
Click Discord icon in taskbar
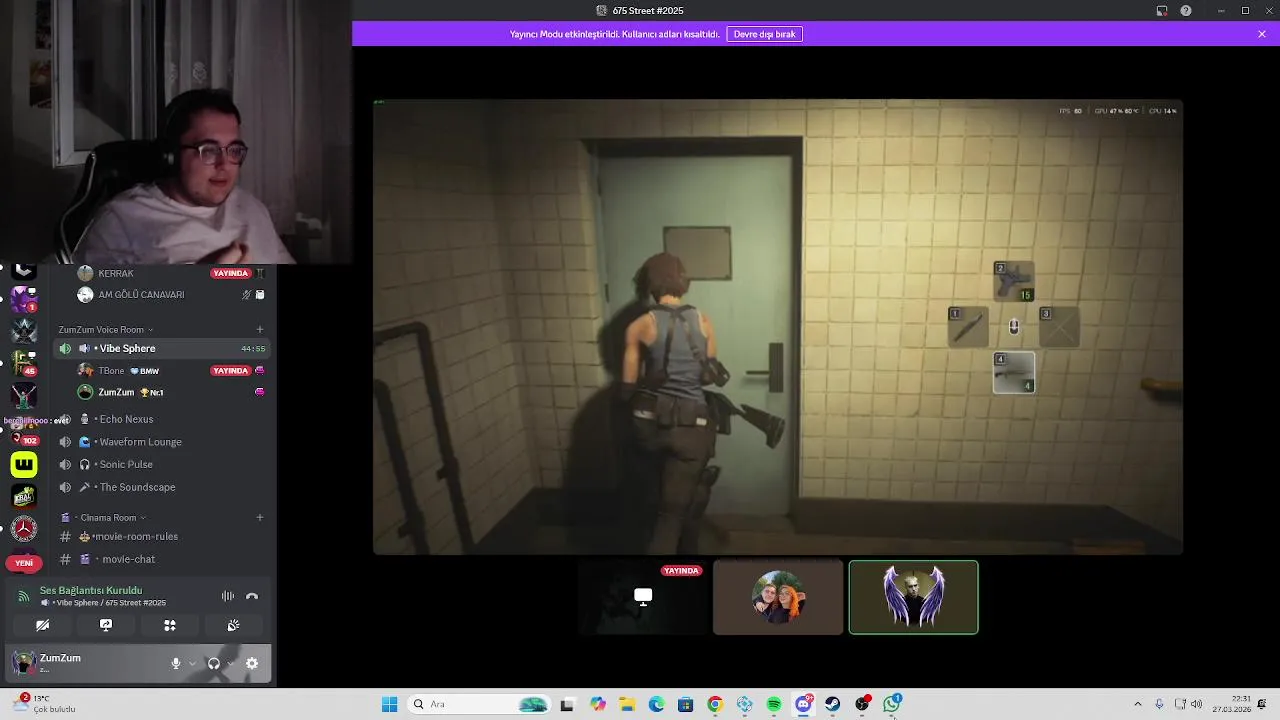click(x=803, y=704)
